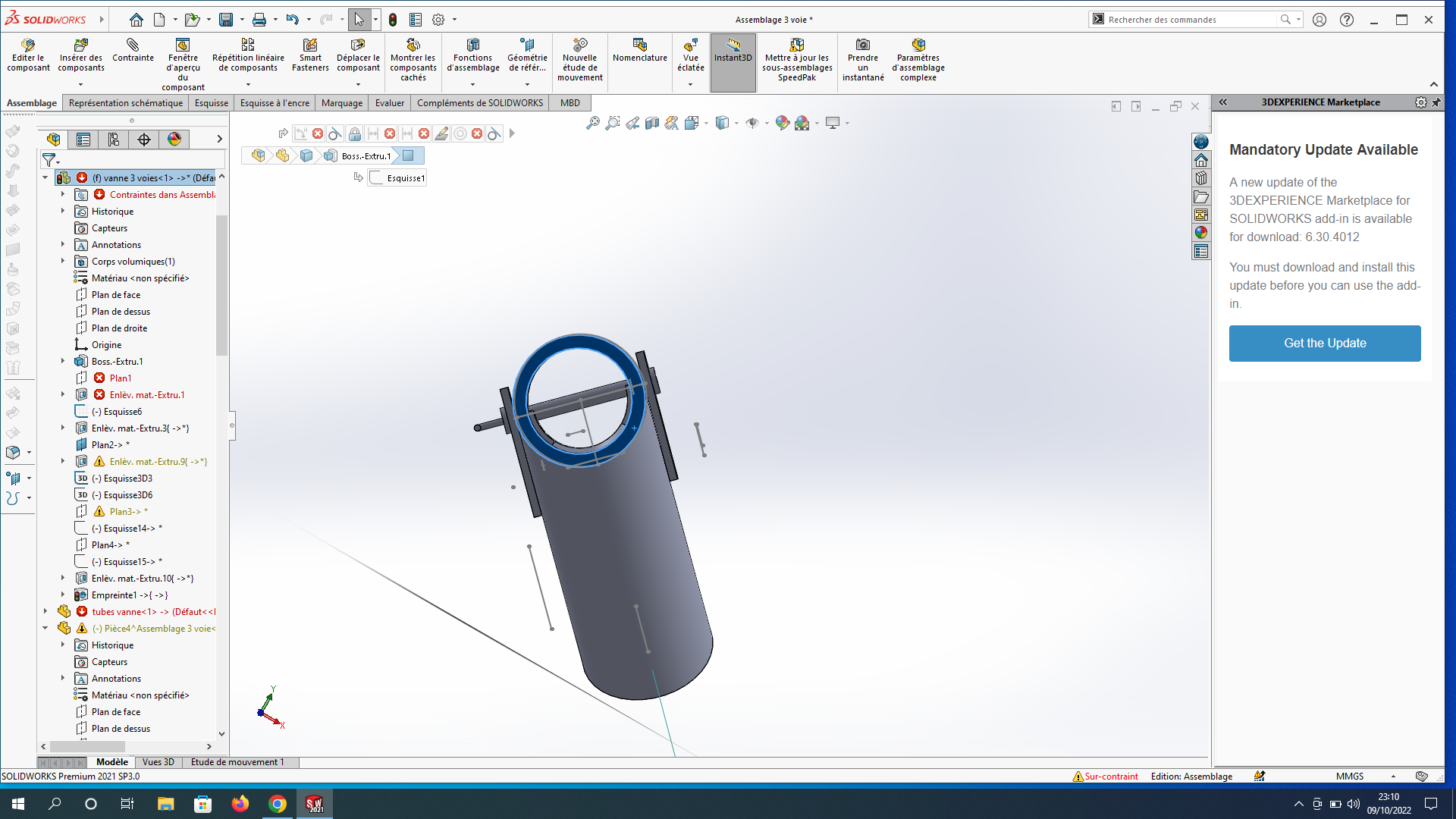The width and height of the screenshot is (1456, 819).
Task: Select the (-) Esquisse3D3 item
Action: 121,479
